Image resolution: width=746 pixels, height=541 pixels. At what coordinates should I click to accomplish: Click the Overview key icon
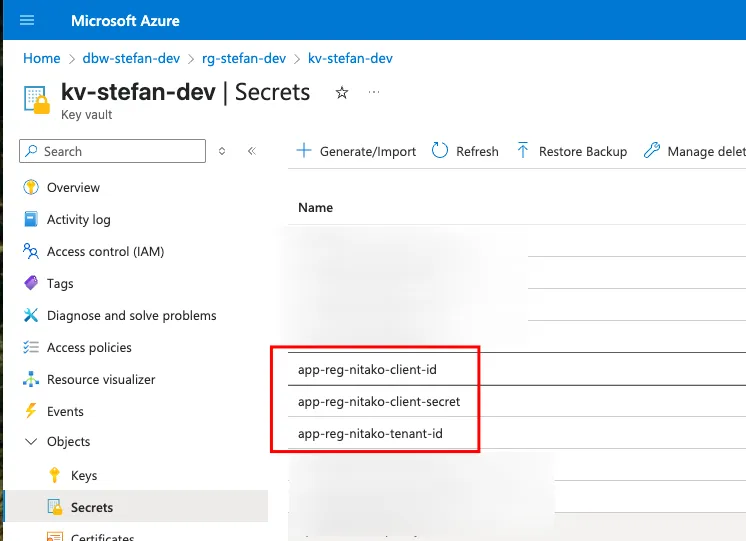pyautogui.click(x=30, y=187)
